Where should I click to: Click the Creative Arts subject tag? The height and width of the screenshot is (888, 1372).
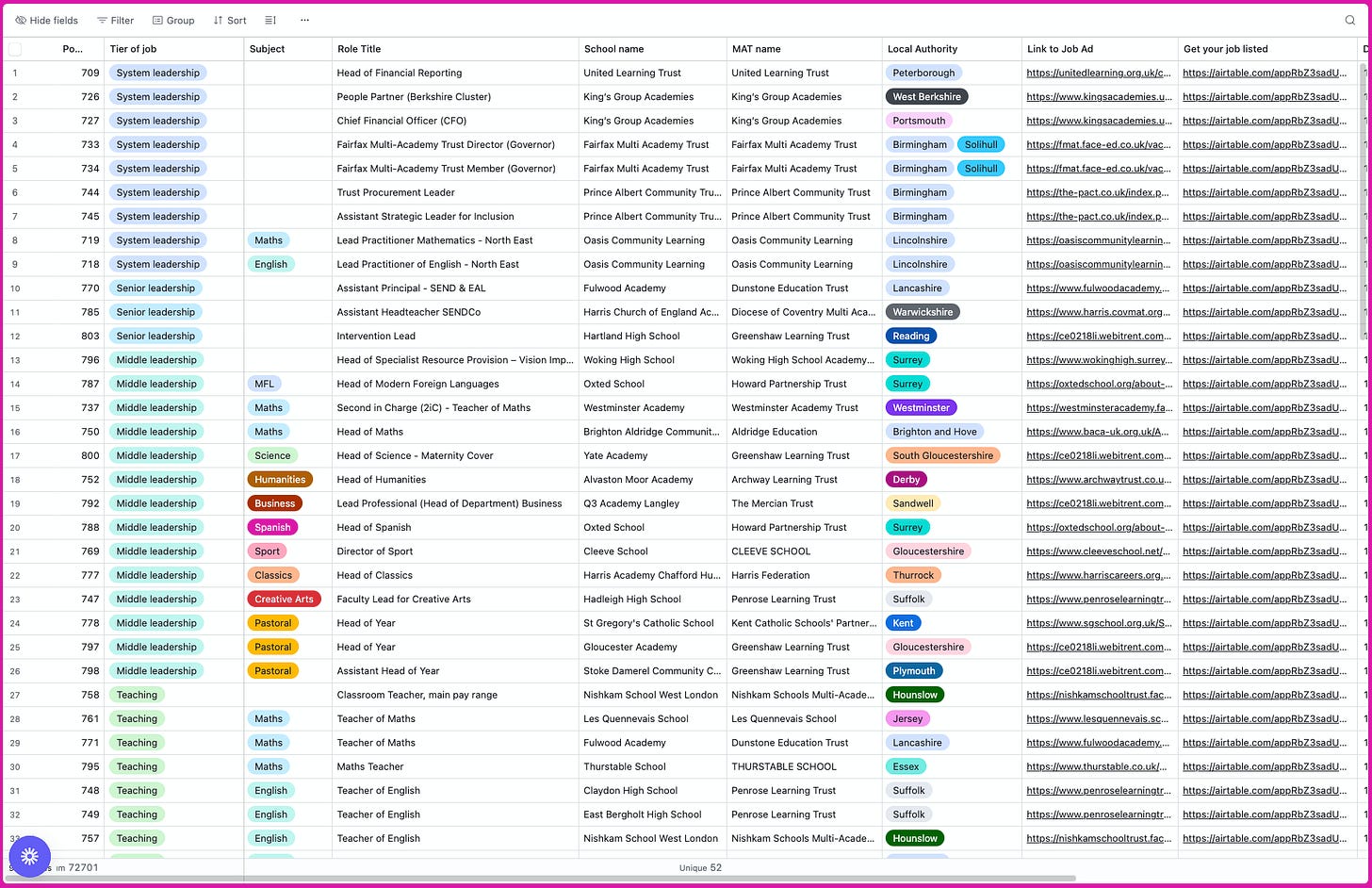(x=284, y=600)
